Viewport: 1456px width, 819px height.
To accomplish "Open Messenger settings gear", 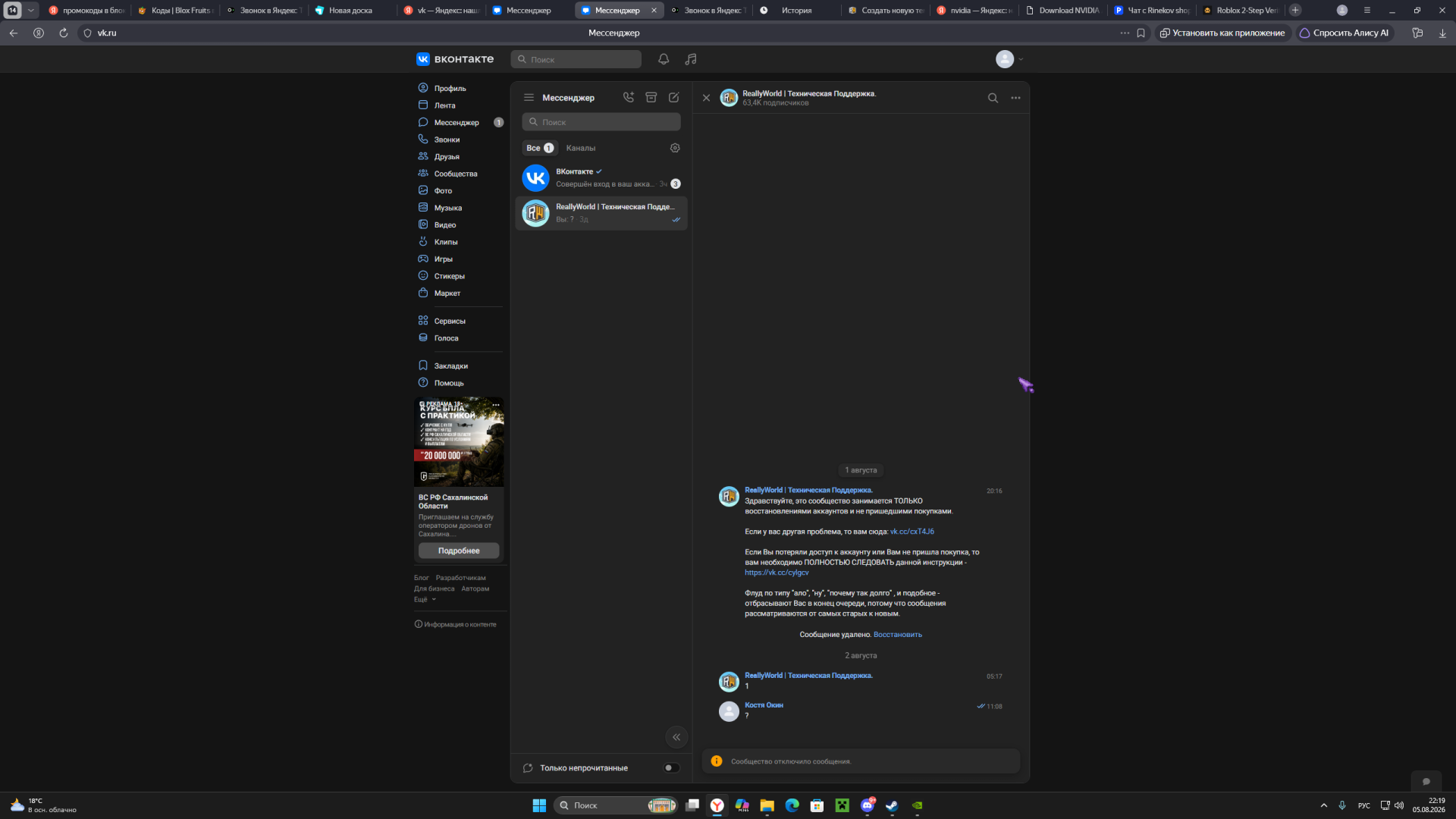I will 675,148.
